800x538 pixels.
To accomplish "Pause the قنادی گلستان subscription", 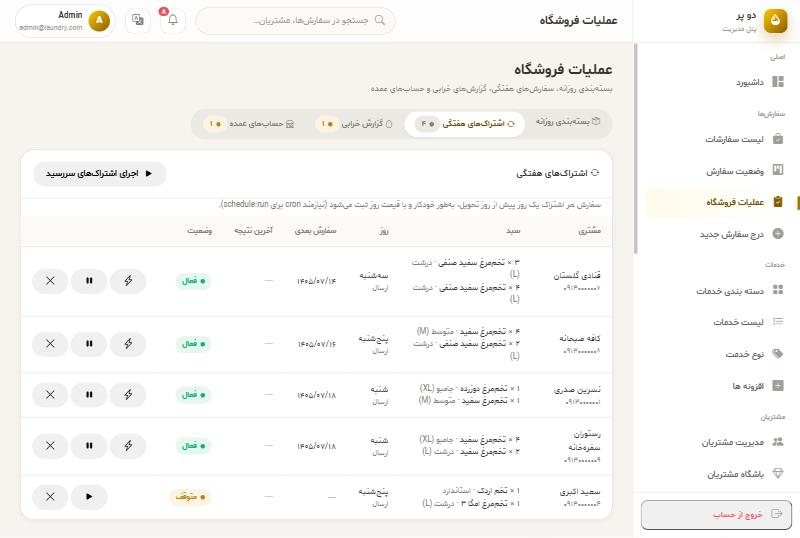I will point(89,281).
